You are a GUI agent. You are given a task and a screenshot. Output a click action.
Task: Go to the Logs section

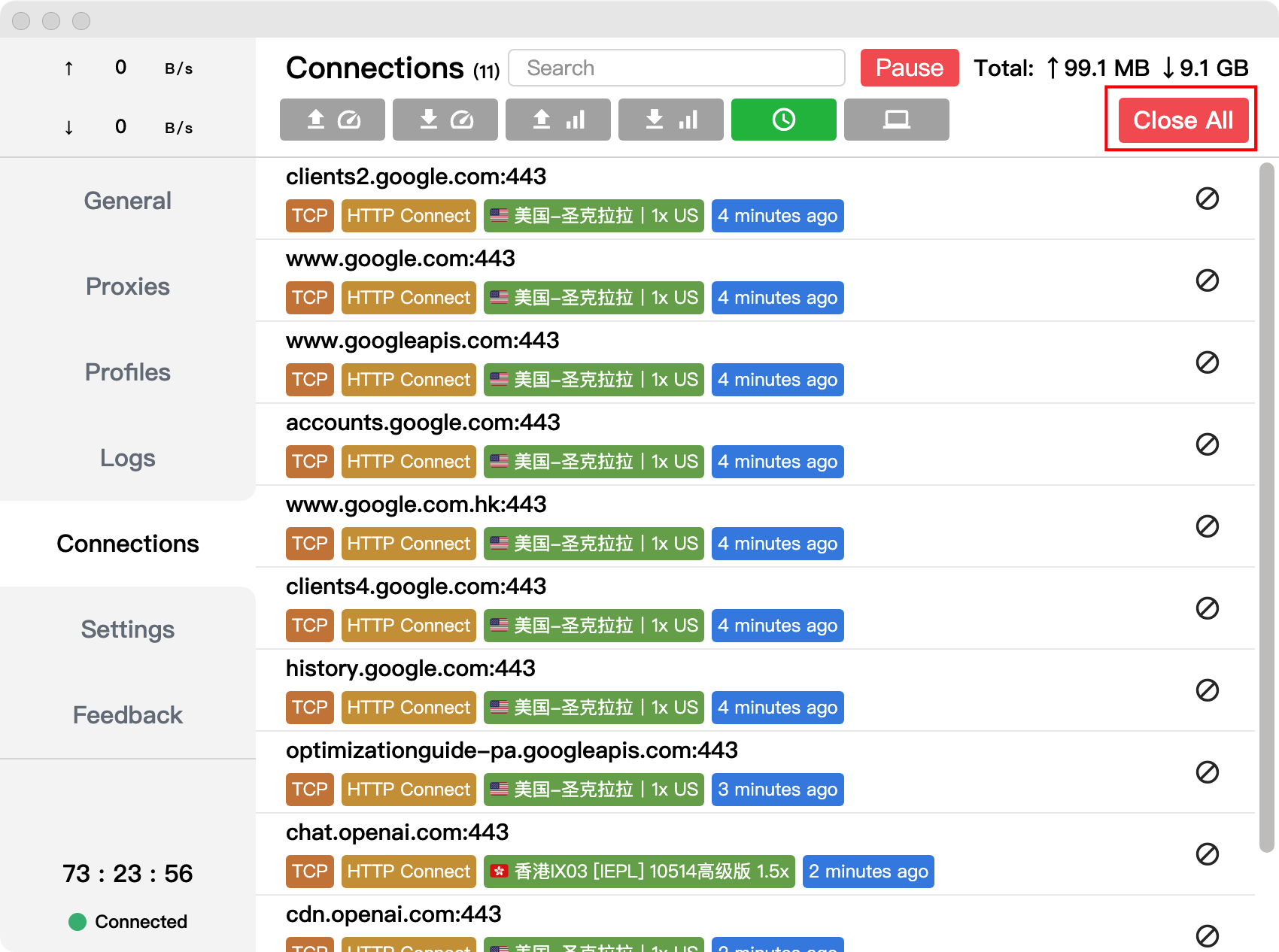(128, 458)
